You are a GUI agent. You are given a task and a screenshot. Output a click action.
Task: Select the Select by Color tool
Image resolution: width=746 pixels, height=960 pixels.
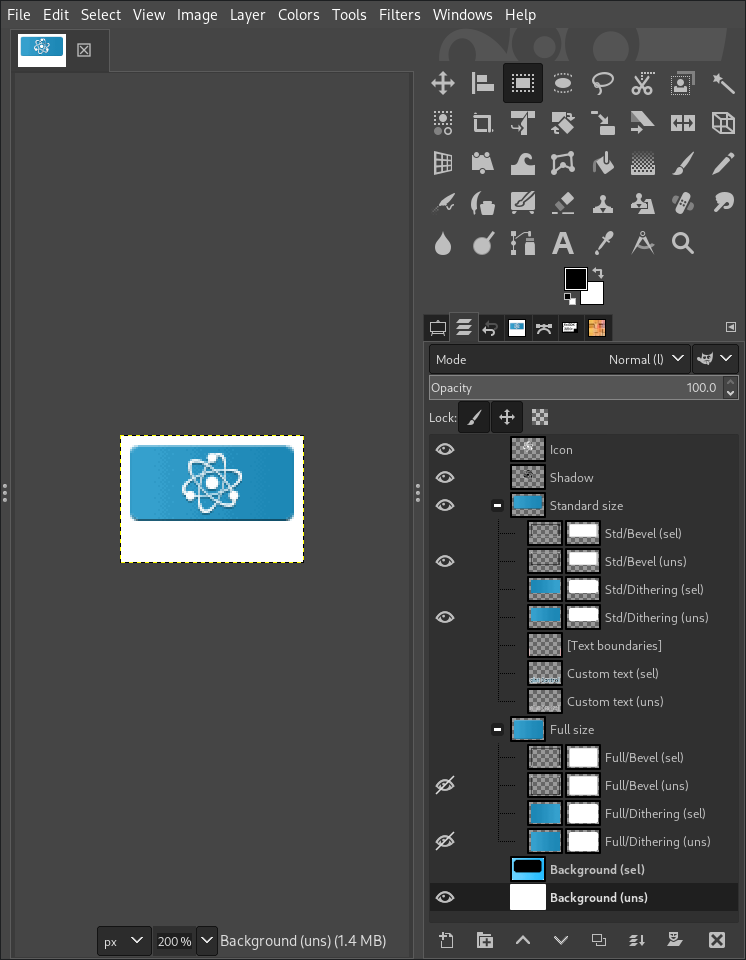pyautogui.click(x=443, y=123)
